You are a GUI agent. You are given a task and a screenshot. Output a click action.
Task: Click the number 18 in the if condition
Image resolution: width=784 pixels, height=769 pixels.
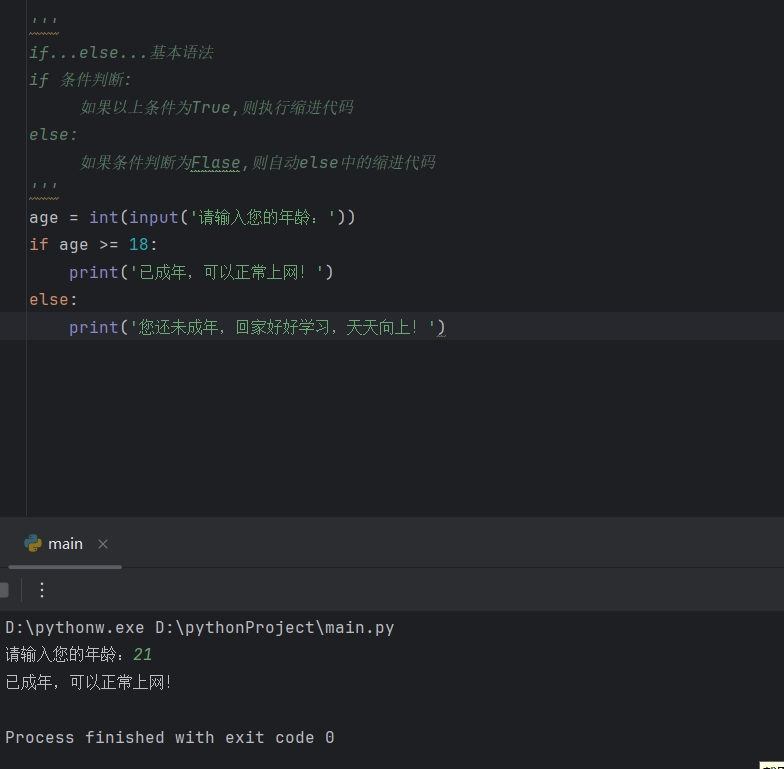click(138, 244)
